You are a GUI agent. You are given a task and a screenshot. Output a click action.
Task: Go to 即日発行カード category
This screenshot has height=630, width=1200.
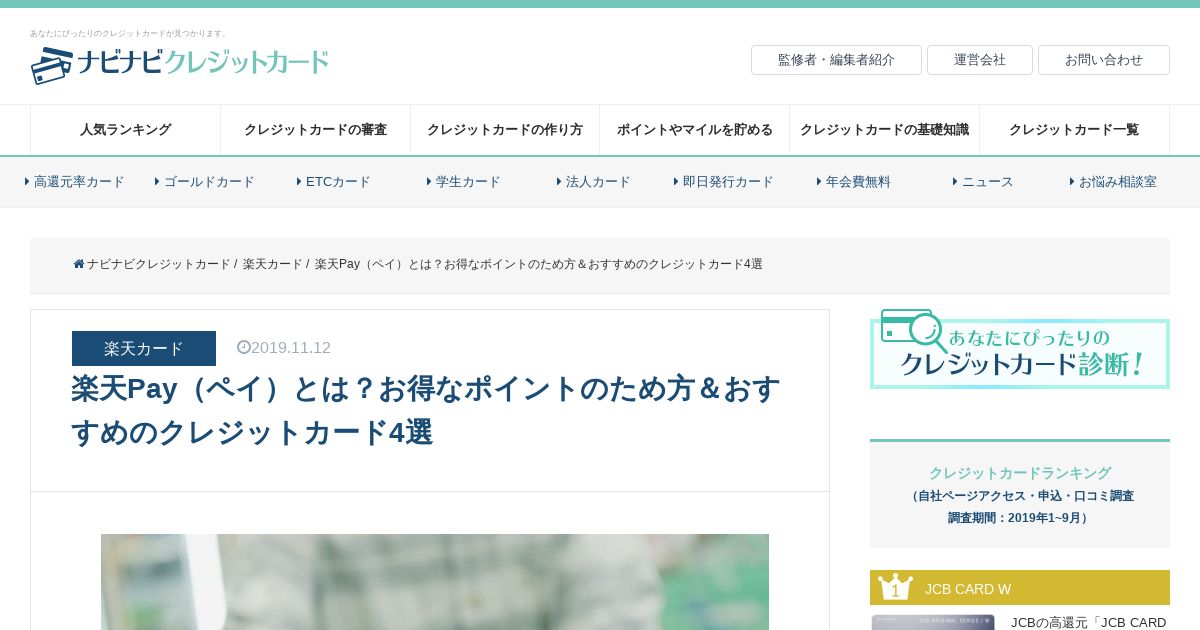pyautogui.click(x=724, y=182)
